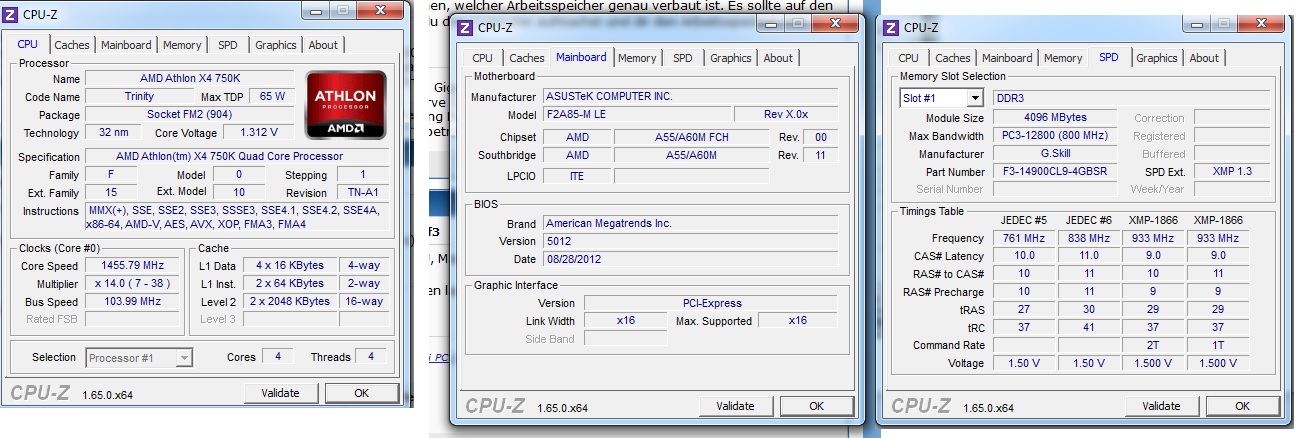Click the BIOS version value 5012

[x=688, y=242]
